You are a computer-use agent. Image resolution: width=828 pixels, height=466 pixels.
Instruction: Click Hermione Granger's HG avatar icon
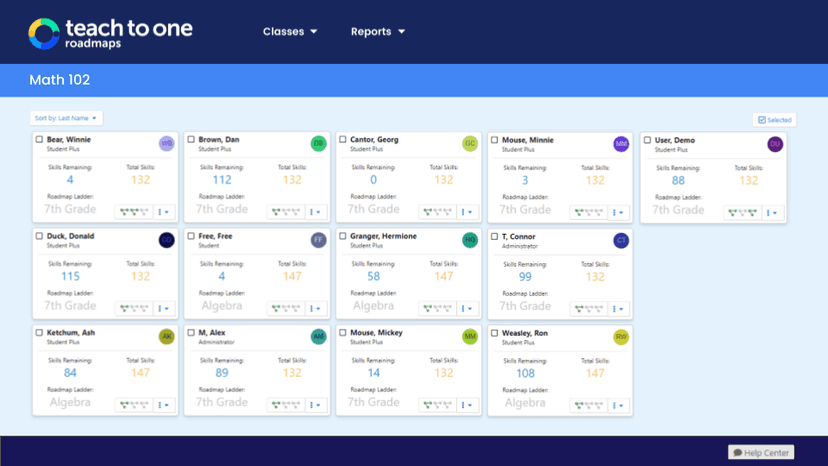[x=470, y=240]
